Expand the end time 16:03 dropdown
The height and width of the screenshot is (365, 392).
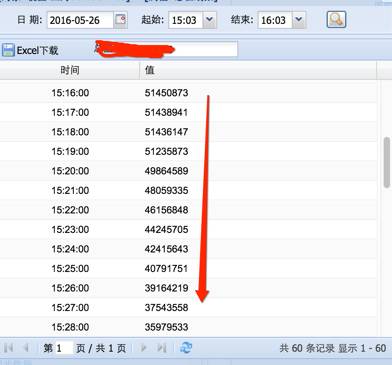(x=299, y=20)
